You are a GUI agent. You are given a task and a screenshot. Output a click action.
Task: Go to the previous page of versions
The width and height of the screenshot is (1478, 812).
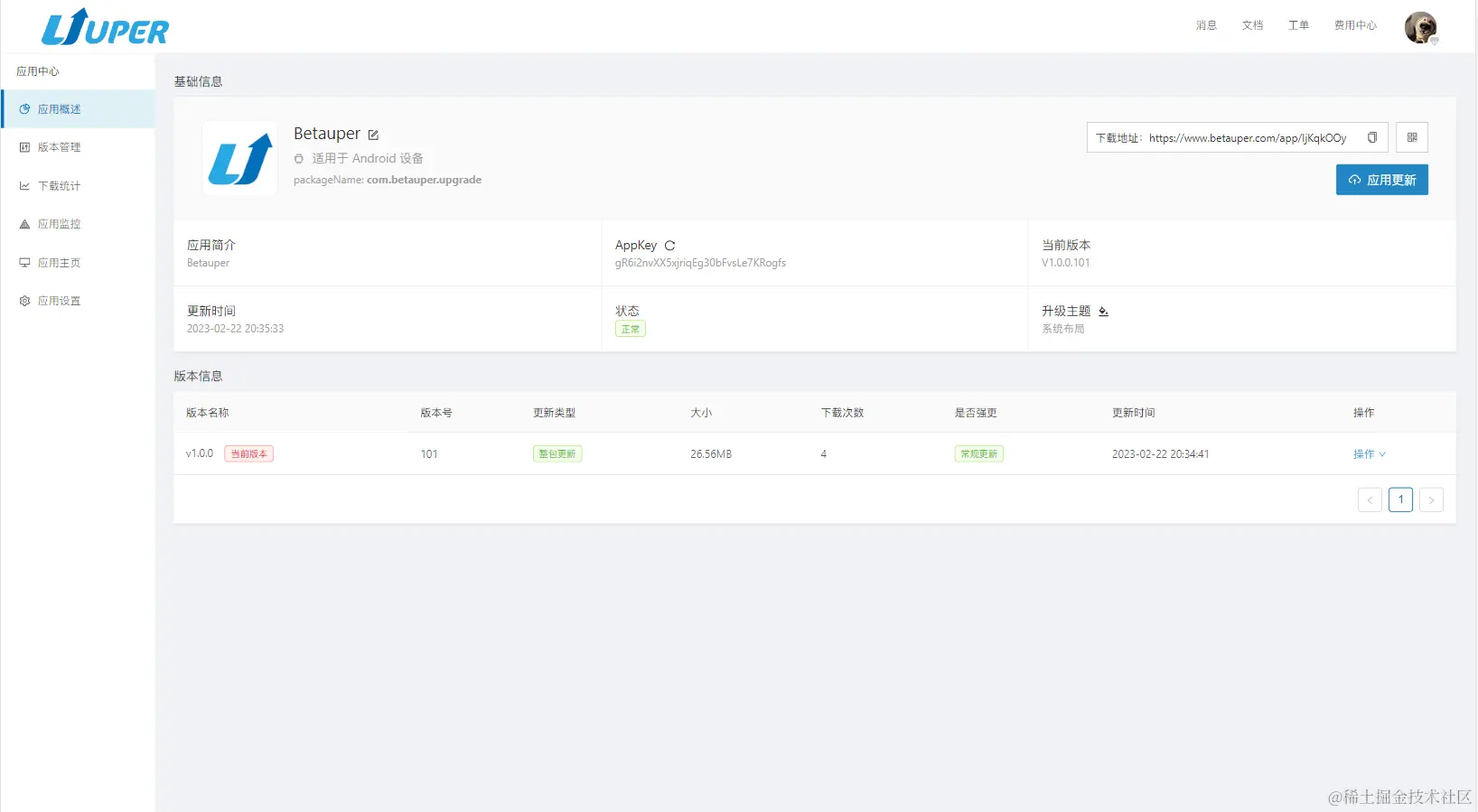point(1370,499)
